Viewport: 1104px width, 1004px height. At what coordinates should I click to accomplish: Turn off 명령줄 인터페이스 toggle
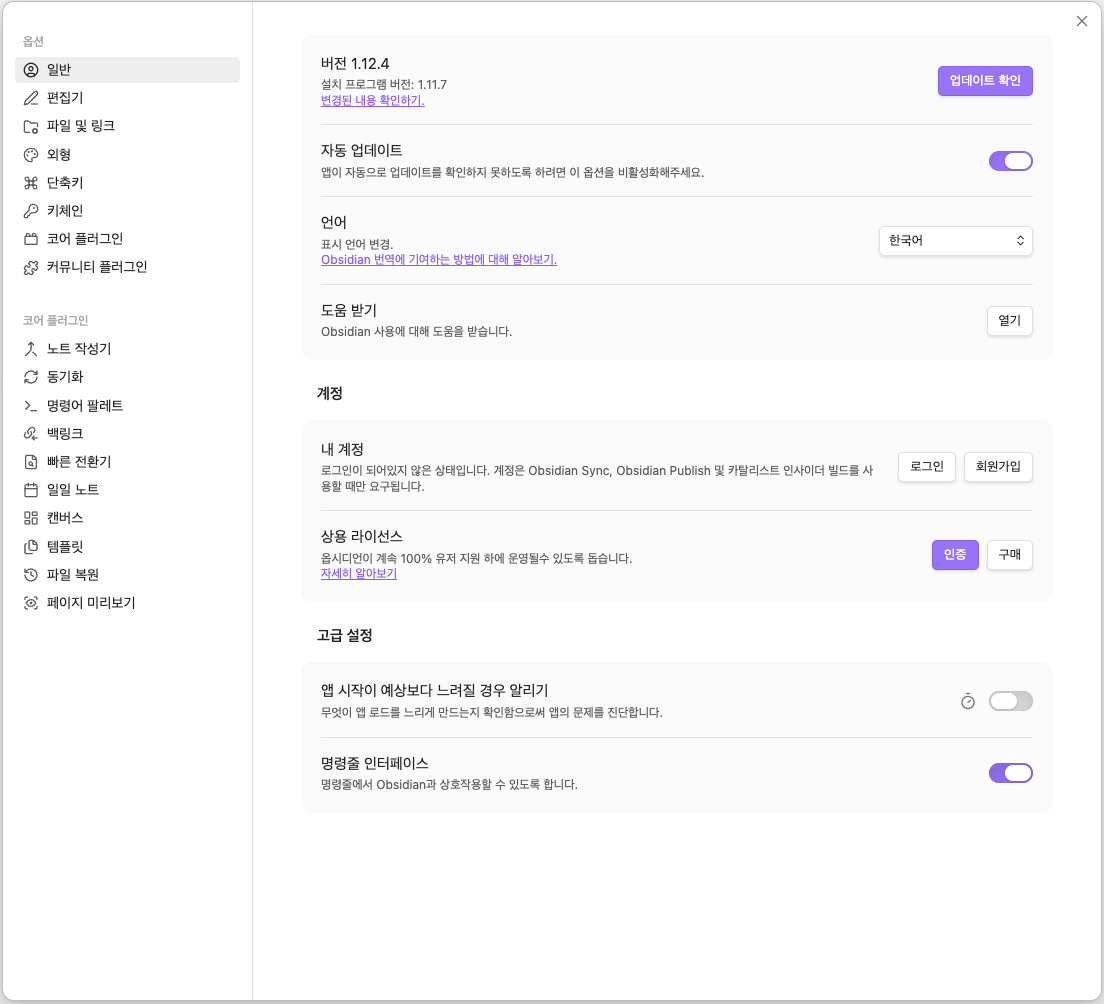click(1010, 773)
